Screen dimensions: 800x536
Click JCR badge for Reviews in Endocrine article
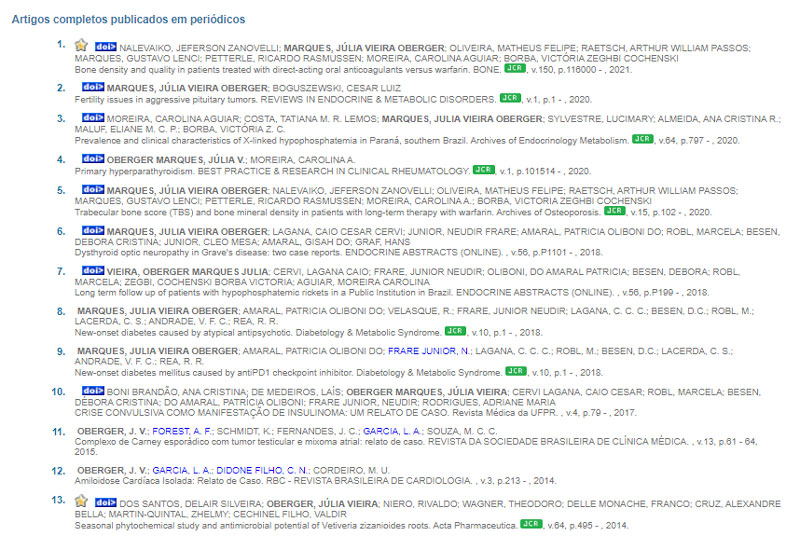(512, 99)
